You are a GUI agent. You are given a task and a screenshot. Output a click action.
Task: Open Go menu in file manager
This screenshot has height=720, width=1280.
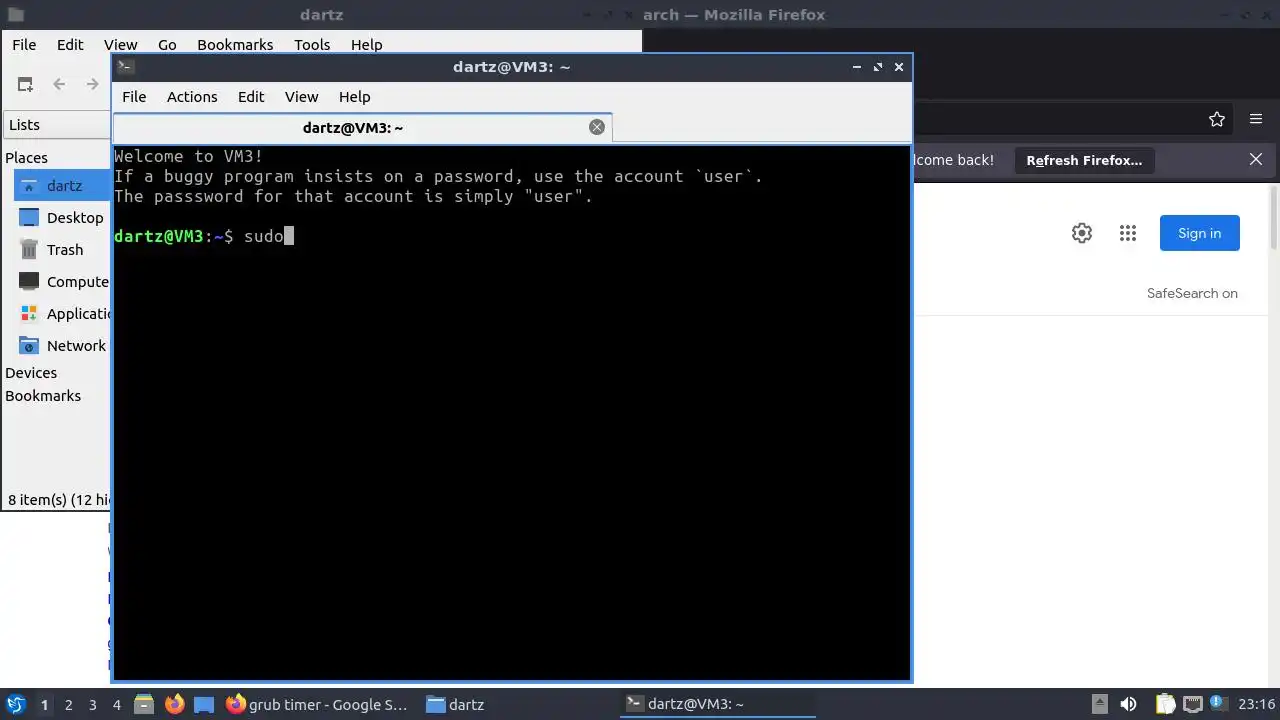click(x=167, y=45)
